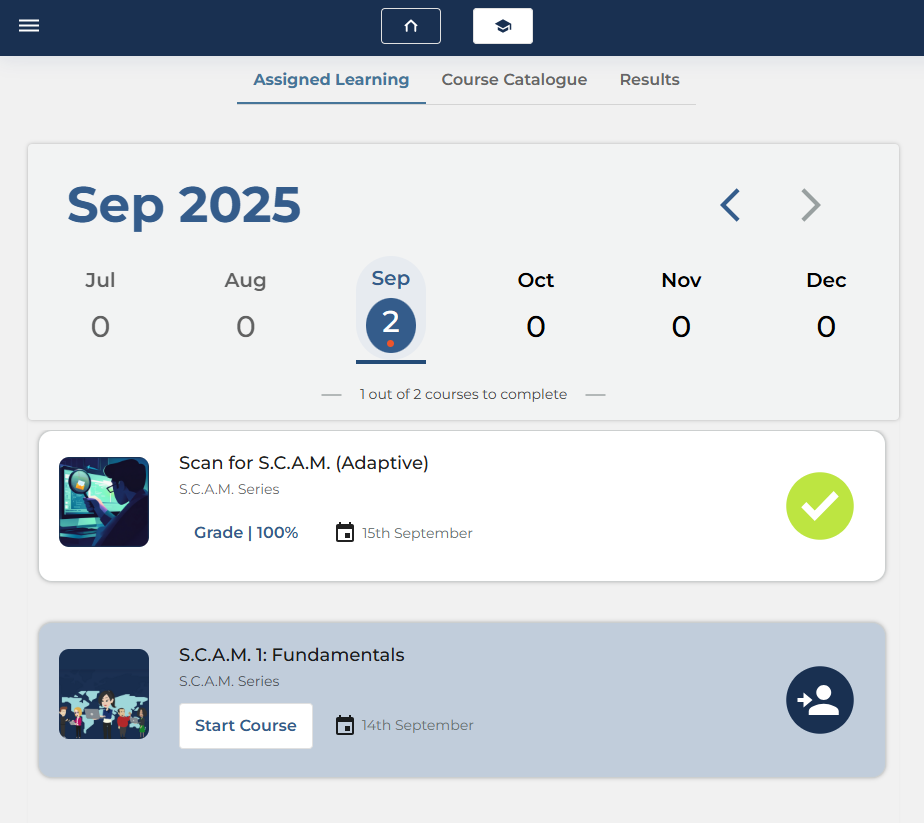
Task: Choose the Aug month in calendar
Action: (245, 306)
